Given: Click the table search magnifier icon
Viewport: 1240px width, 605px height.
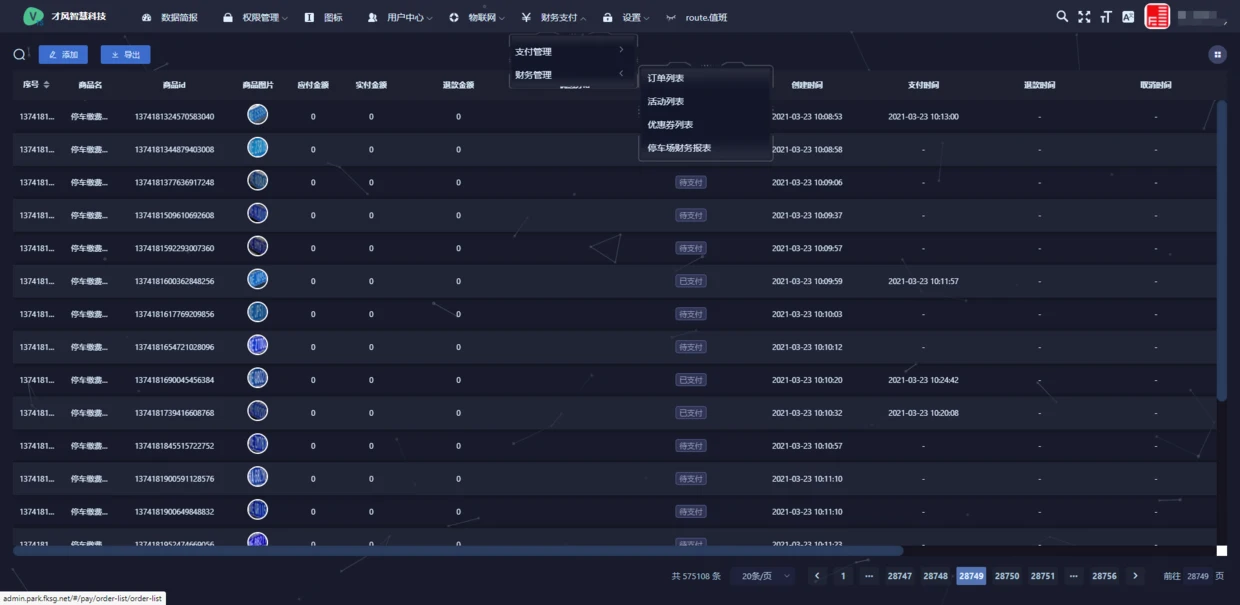Looking at the screenshot, I should (19, 55).
